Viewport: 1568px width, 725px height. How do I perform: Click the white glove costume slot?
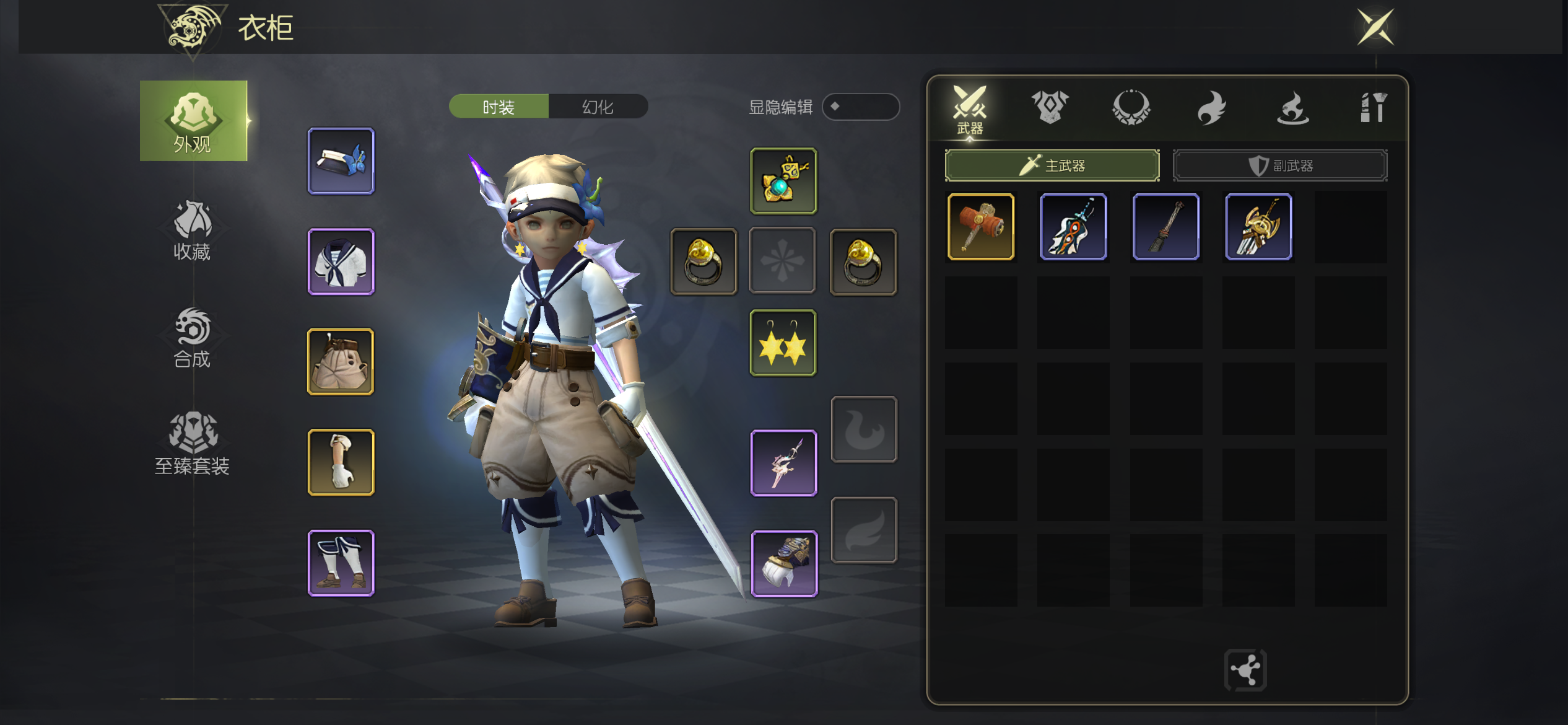coord(341,462)
